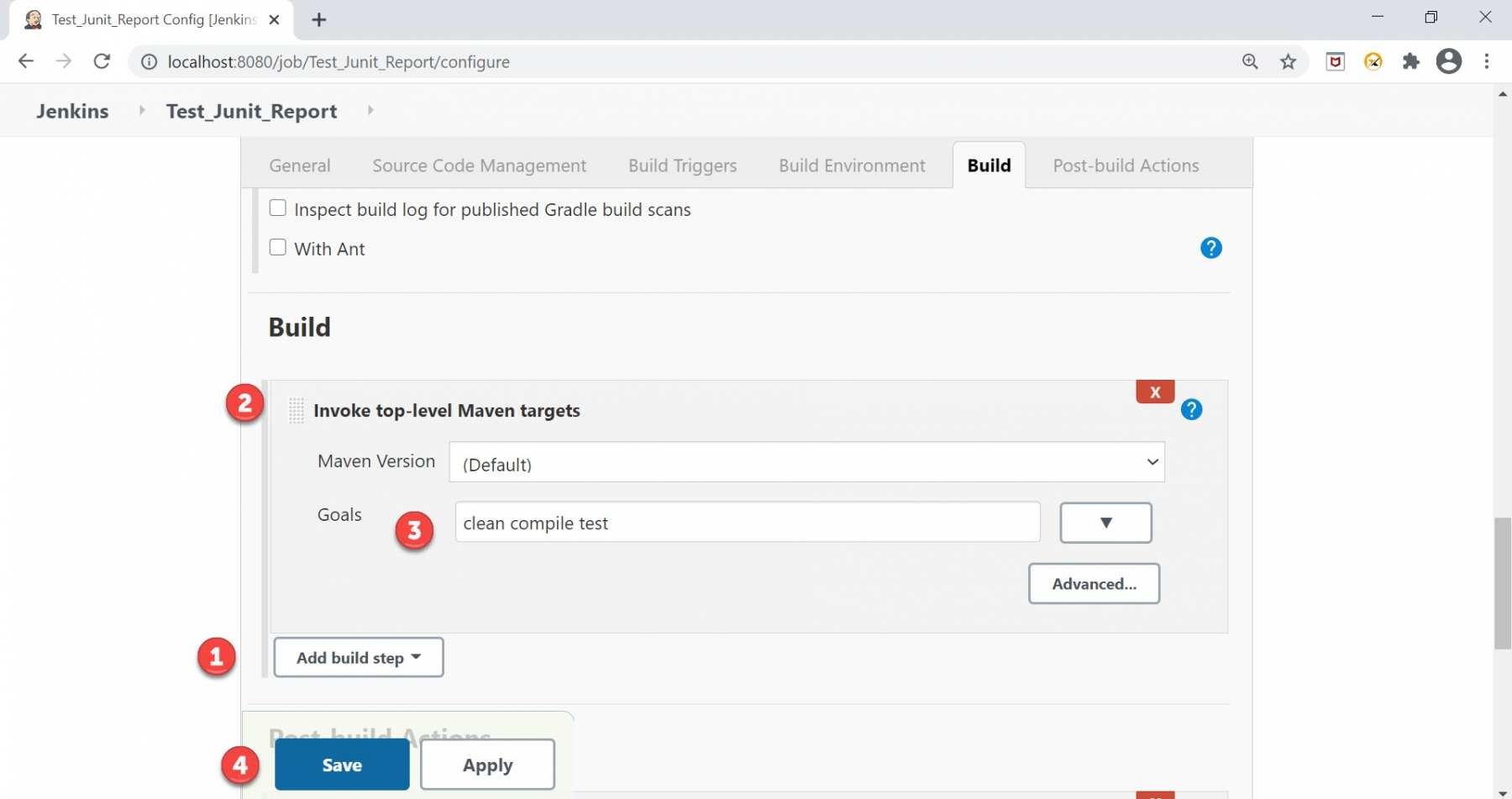Select the Test_Junit_Report Config browser tab

point(151,19)
